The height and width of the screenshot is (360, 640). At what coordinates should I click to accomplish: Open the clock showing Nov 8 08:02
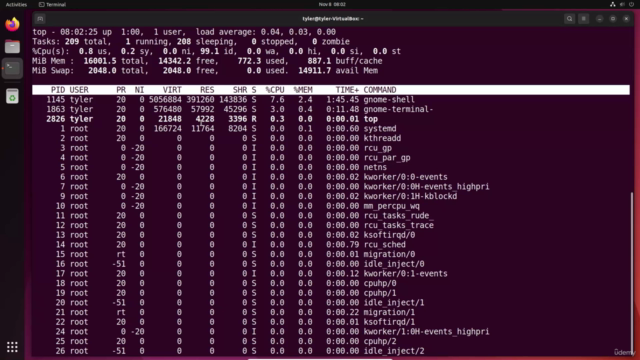pos(332,4)
